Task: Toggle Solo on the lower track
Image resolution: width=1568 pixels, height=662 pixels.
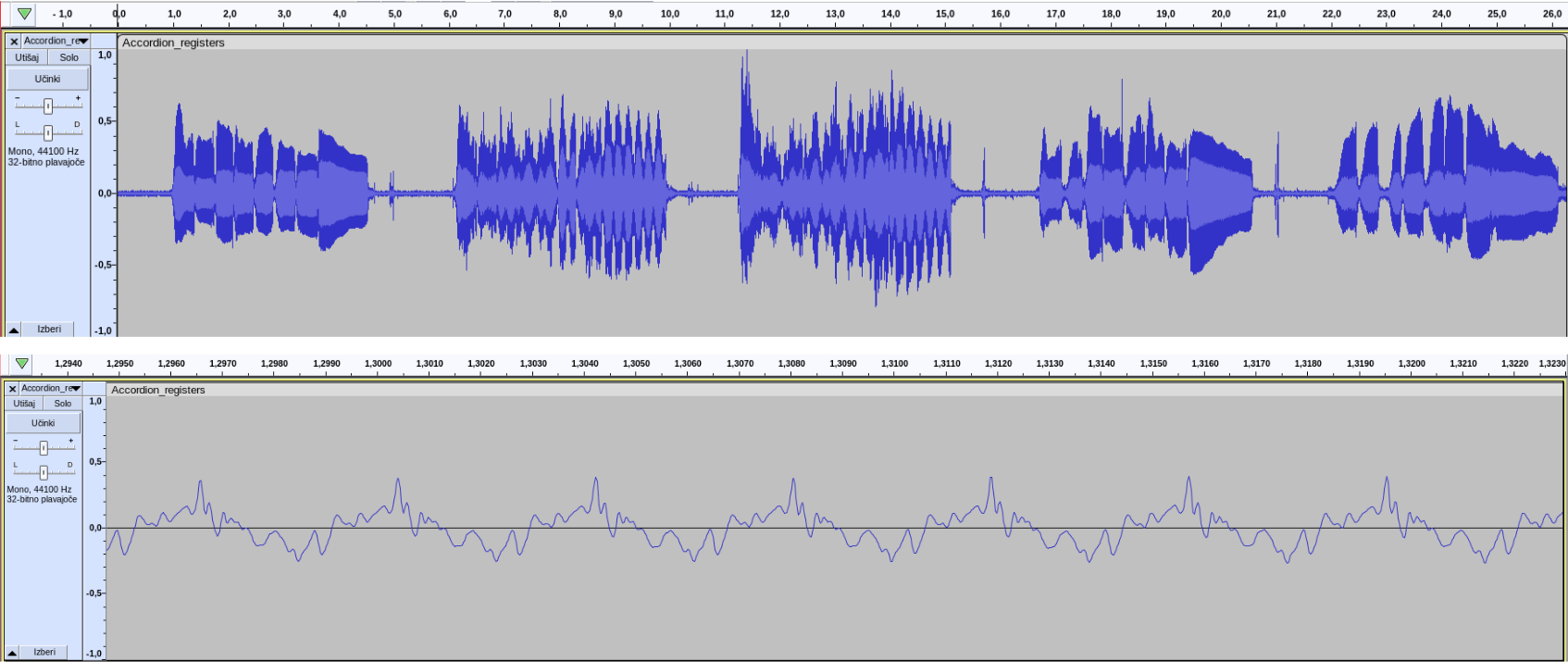Action: pyautogui.click(x=63, y=404)
